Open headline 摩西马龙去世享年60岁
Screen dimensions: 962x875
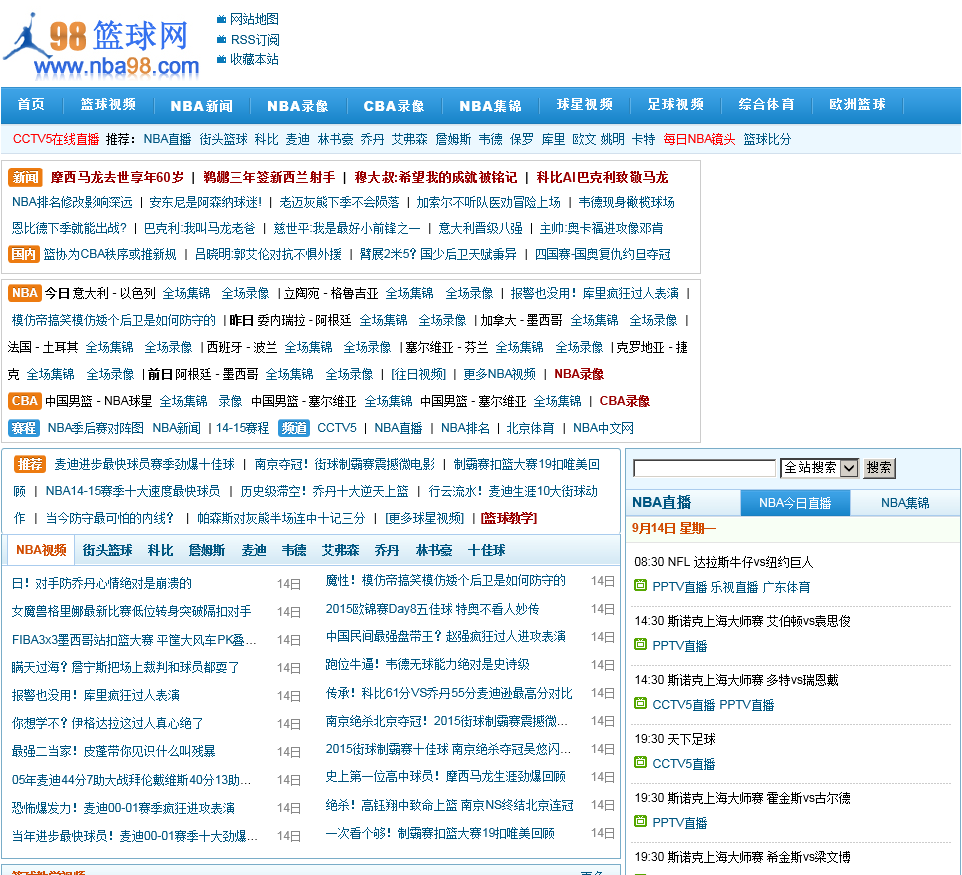coord(117,177)
